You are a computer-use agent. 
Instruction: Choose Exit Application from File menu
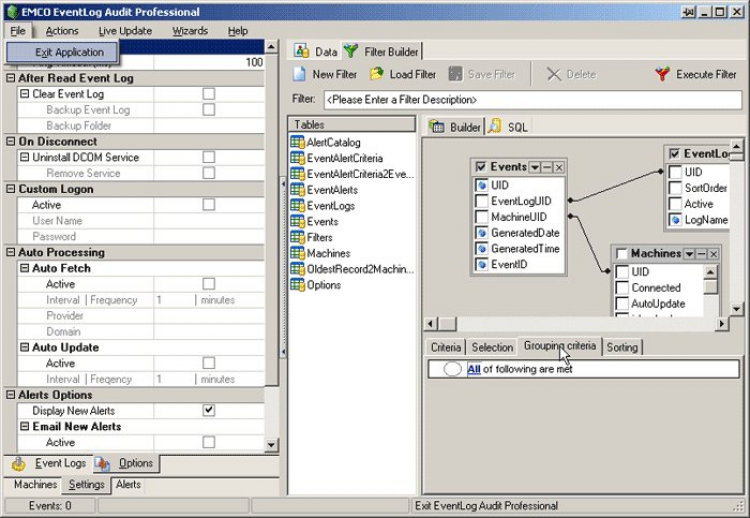point(63,52)
